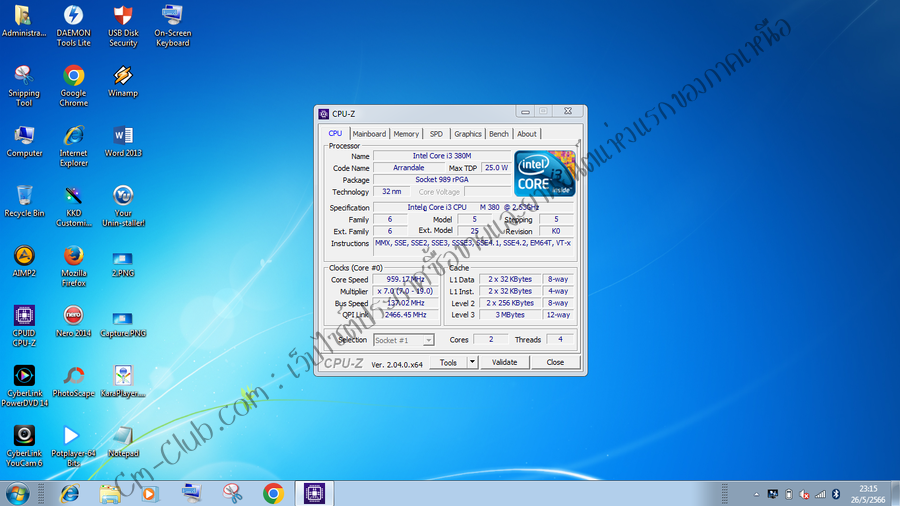Click the Instructions list field
900x506 pixels.
coord(473,248)
